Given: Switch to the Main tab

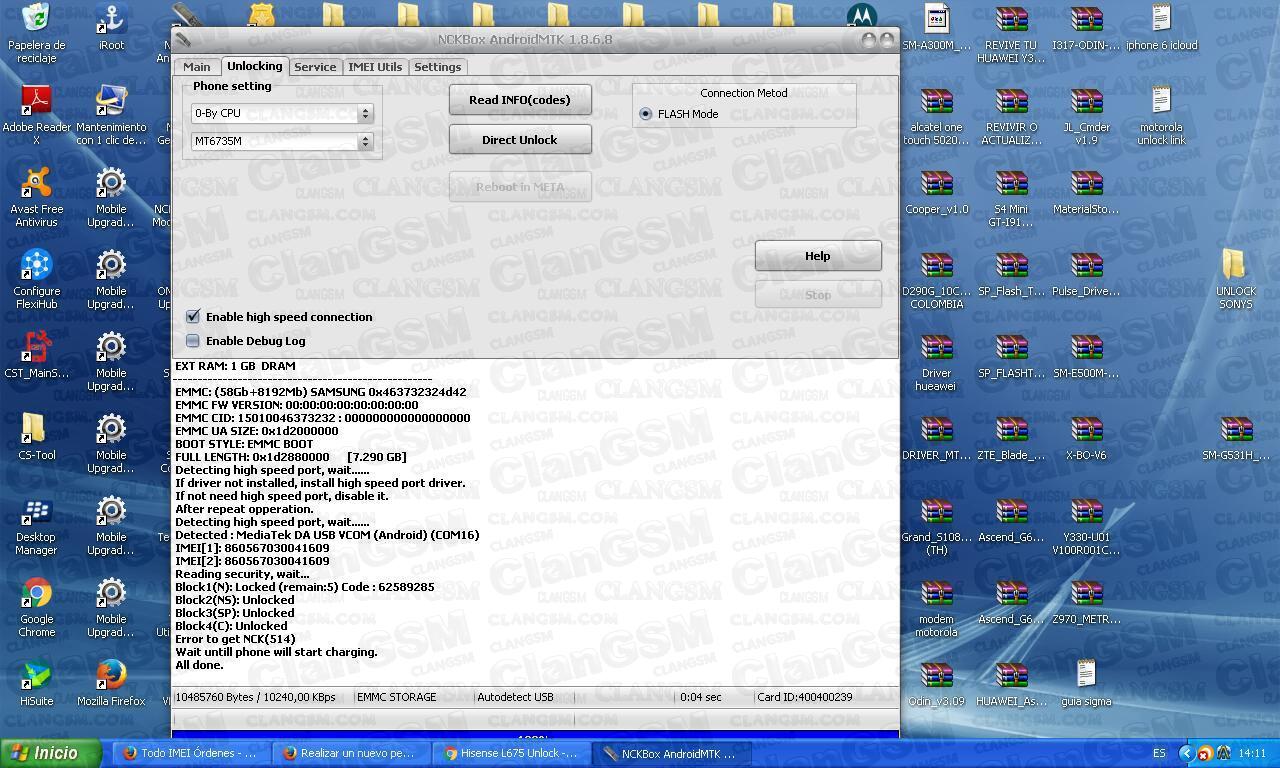Looking at the screenshot, I should pos(196,67).
